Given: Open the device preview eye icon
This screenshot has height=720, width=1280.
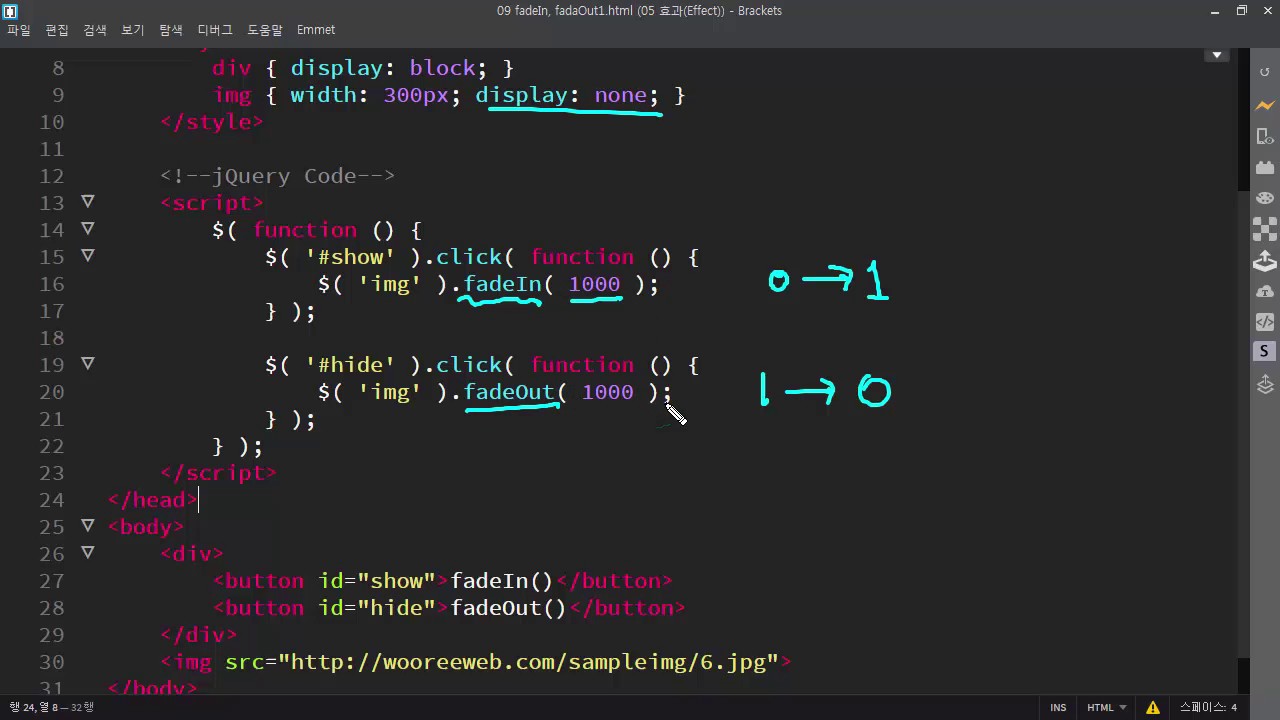Looking at the screenshot, I should (x=1264, y=137).
